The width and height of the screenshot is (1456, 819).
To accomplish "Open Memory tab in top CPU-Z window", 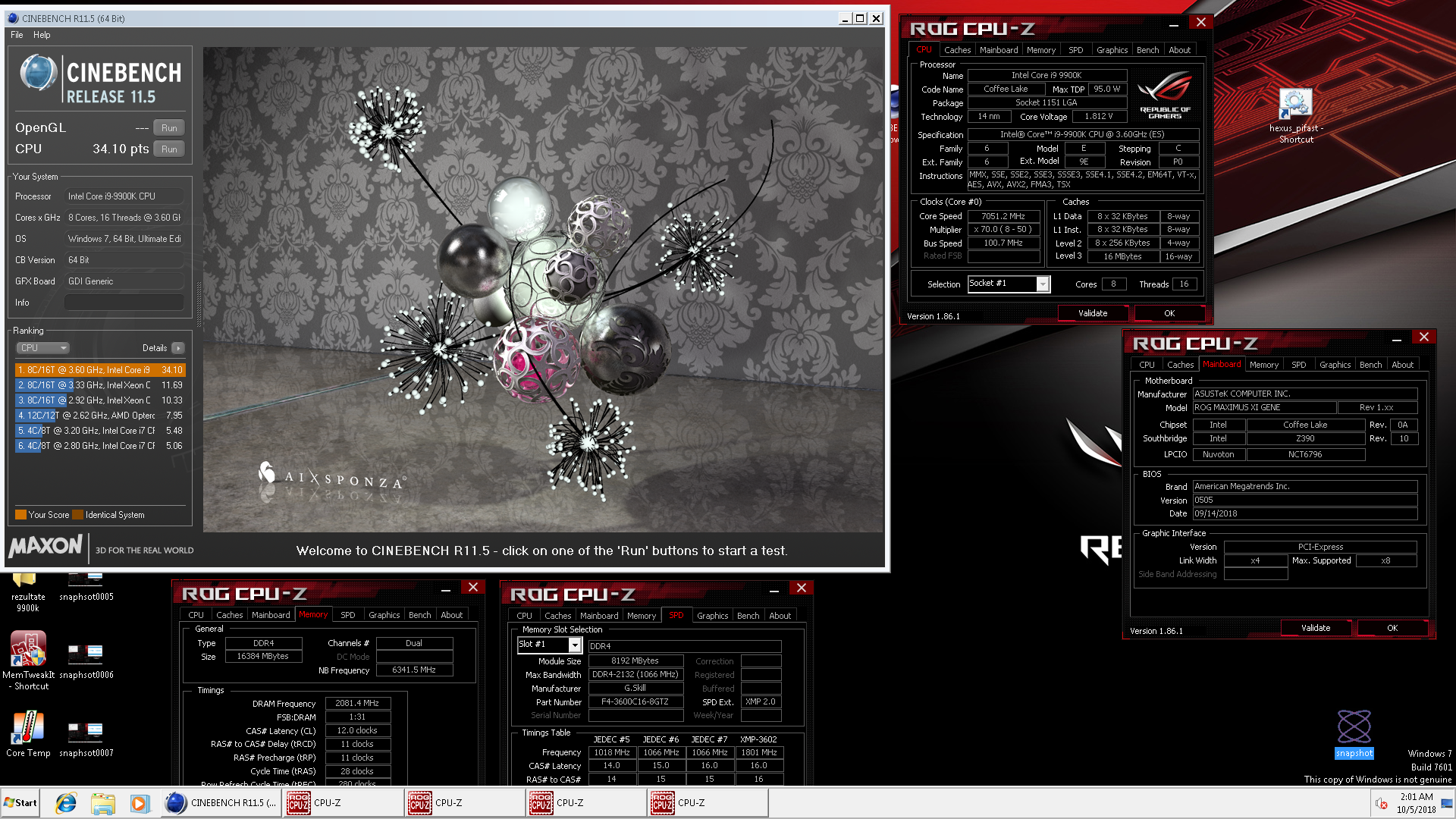I will [x=1040, y=50].
